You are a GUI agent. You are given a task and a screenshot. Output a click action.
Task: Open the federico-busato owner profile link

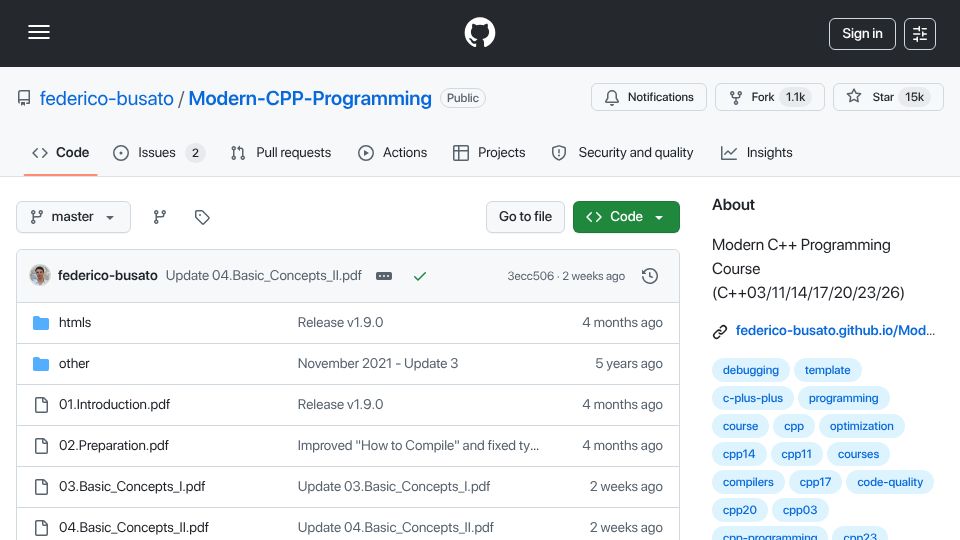107,98
